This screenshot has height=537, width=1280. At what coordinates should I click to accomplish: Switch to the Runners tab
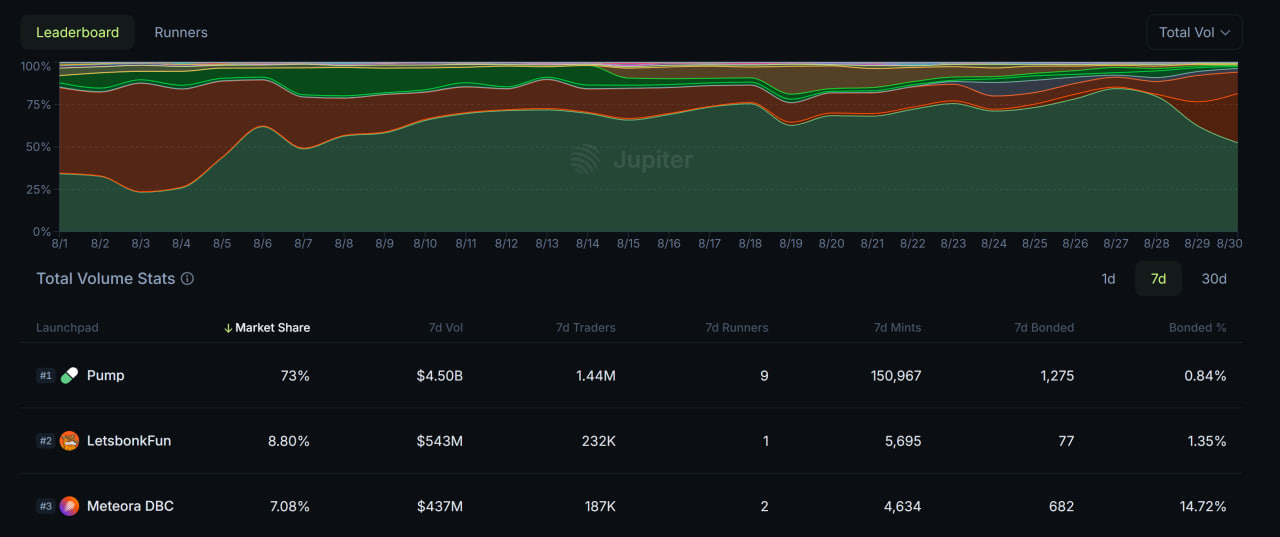tap(181, 32)
